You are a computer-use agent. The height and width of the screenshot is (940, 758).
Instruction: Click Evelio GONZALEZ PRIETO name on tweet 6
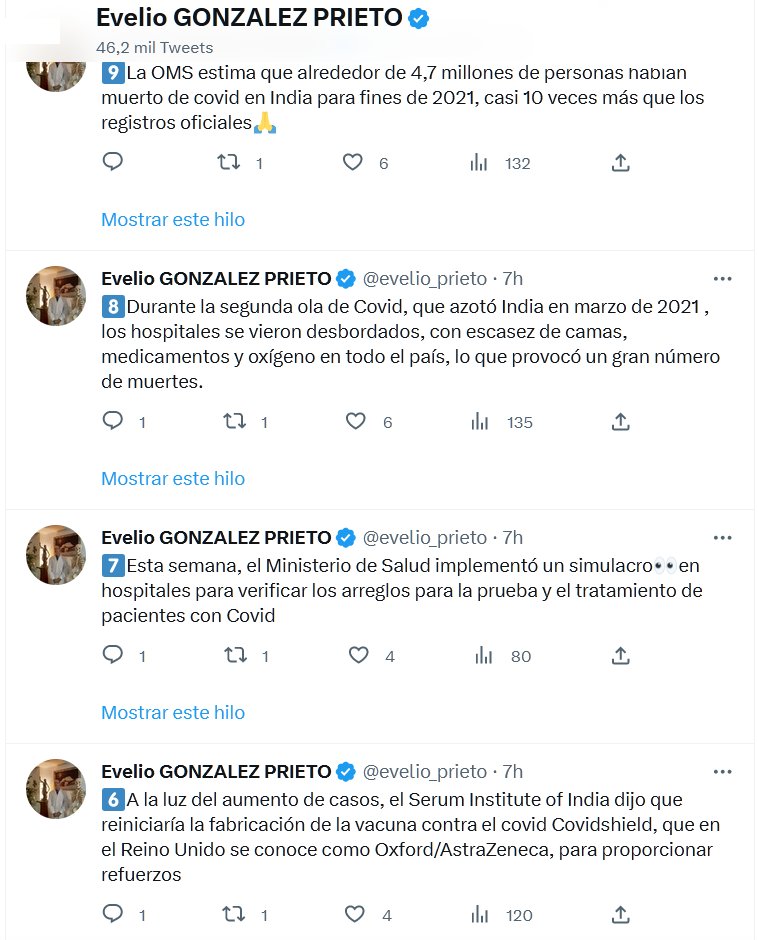coord(216,771)
